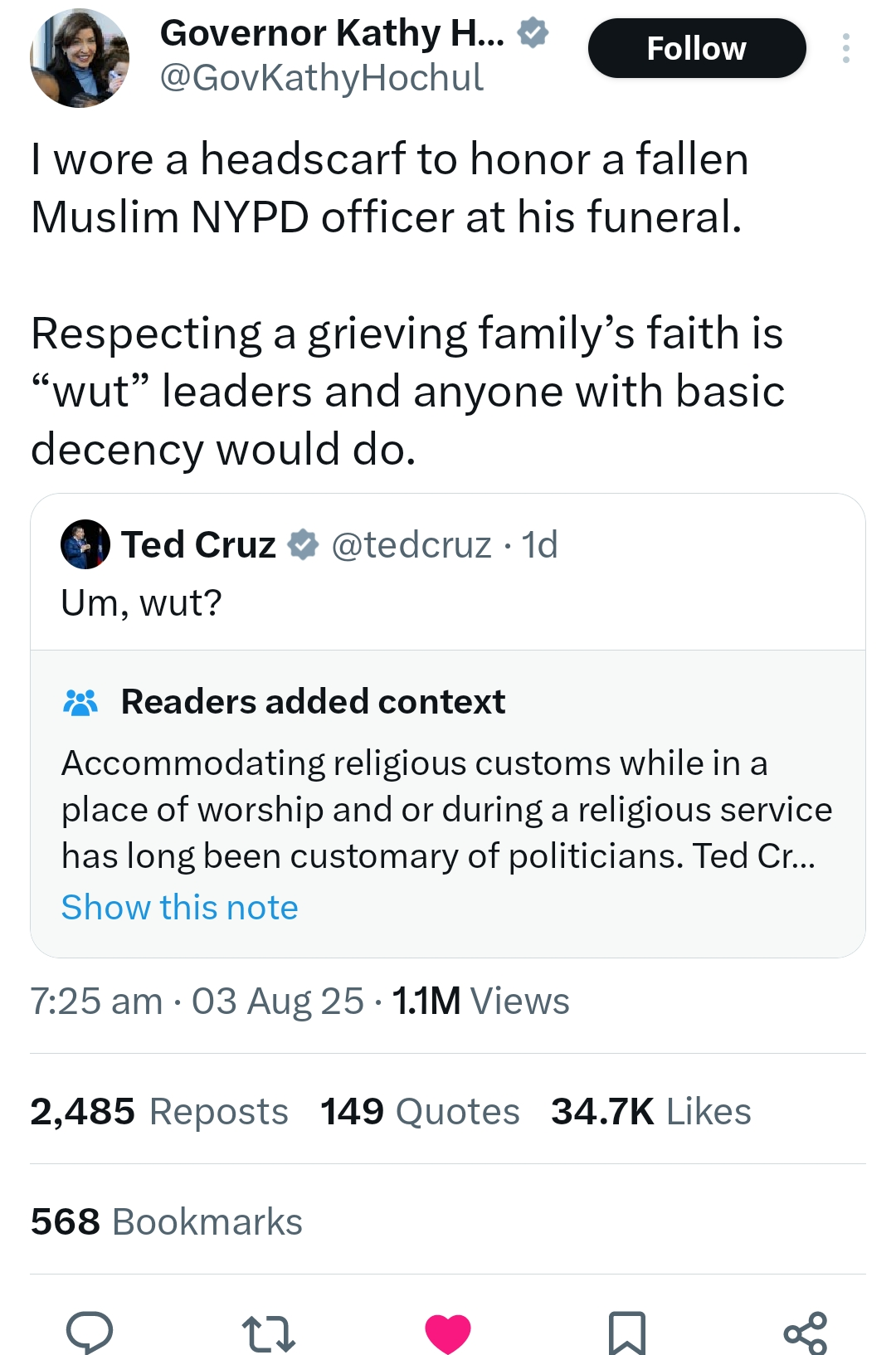896x1355 pixels.
Task: Follow Governor Kathy Hochul
Action: pyautogui.click(x=696, y=48)
